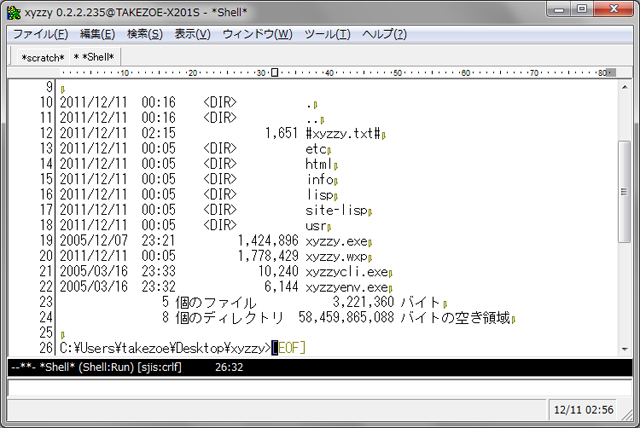Click the total 3,221,360 バイト

[x=386, y=302]
